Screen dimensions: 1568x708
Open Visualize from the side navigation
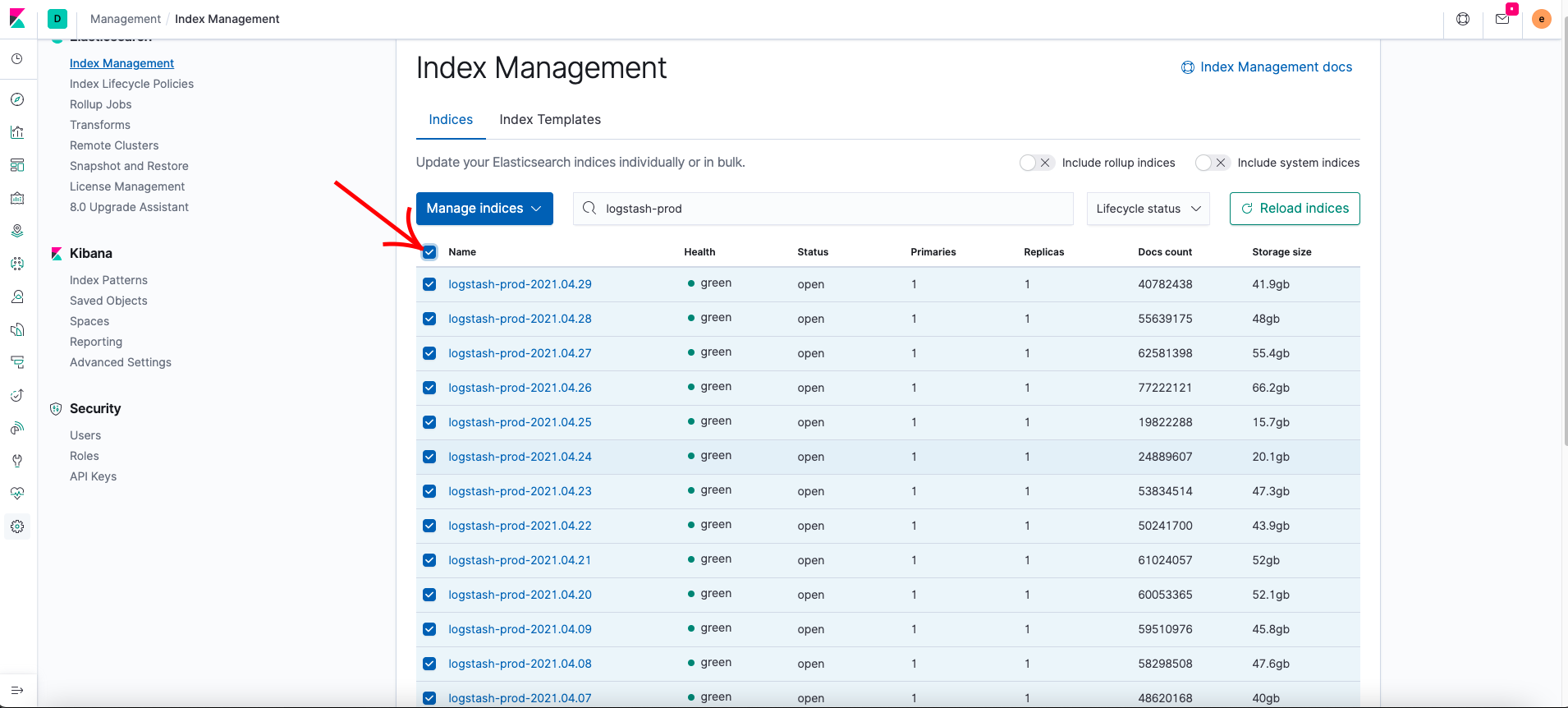(17, 132)
